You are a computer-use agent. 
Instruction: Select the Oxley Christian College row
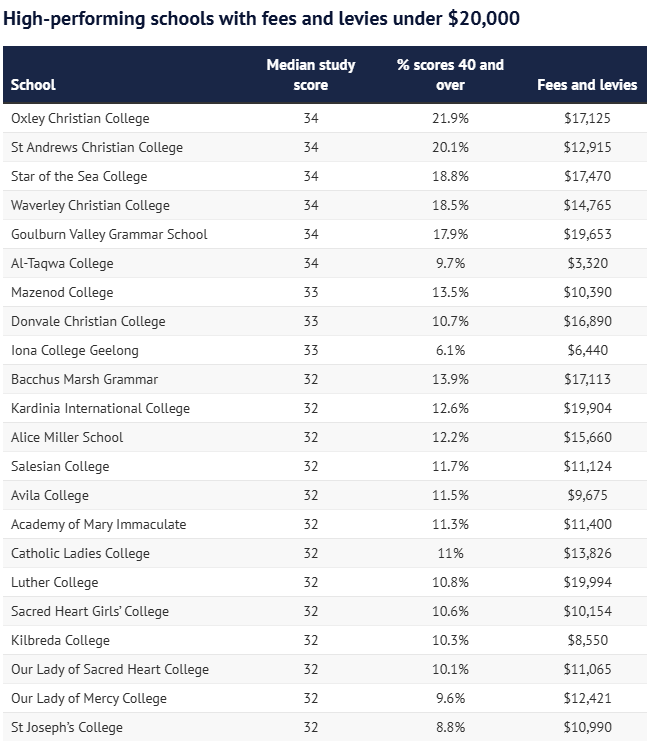(x=325, y=118)
